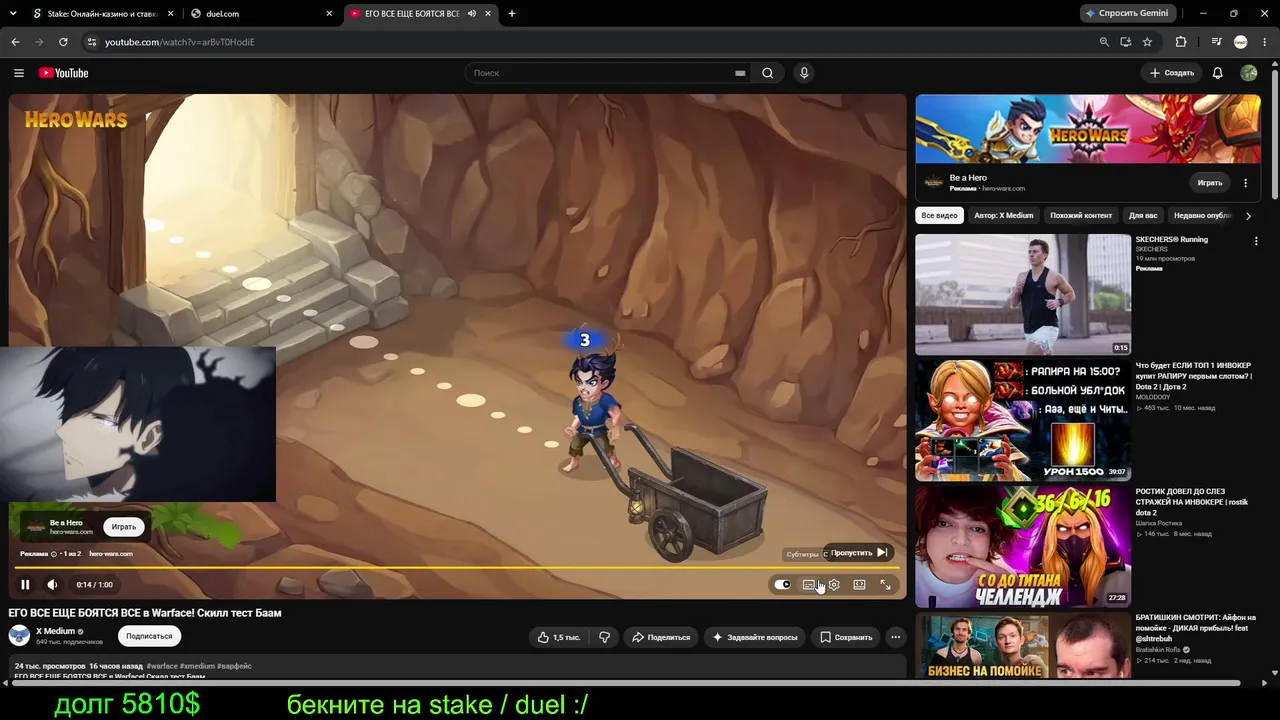The image size is (1280, 720).
Task: Enter full screen mode
Action: [885, 585]
